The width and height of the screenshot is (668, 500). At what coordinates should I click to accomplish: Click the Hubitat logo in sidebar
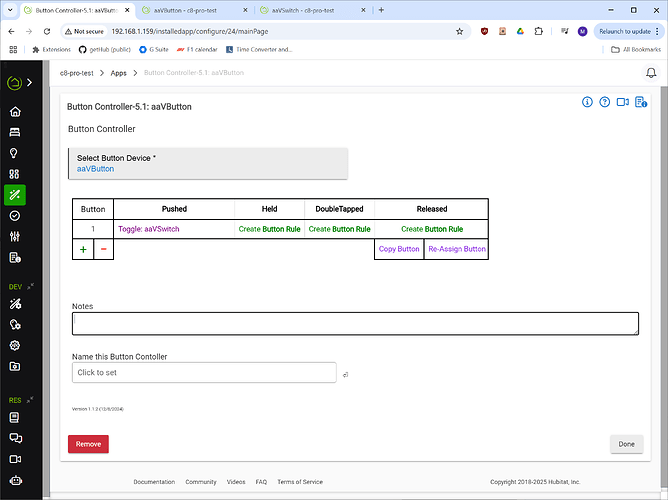tap(14, 82)
